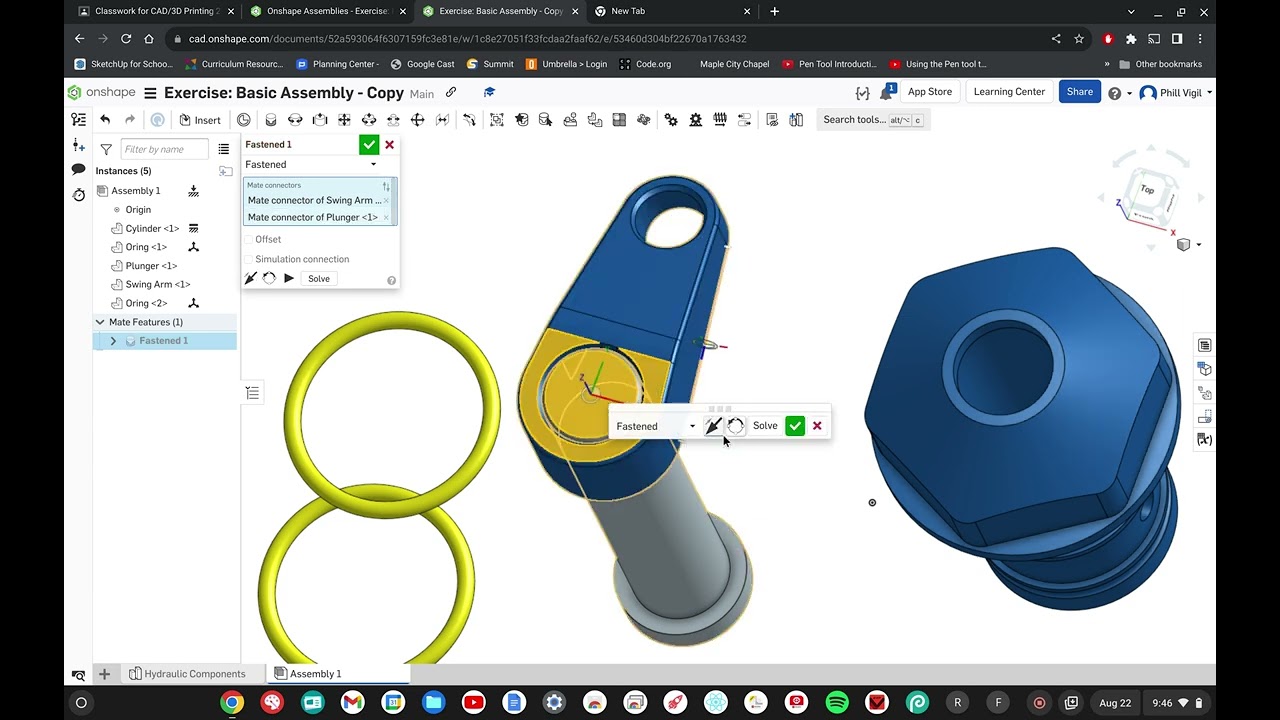The height and width of the screenshot is (720, 1280).
Task: Click the list view icon beside filter
Action: pyautogui.click(x=224, y=149)
